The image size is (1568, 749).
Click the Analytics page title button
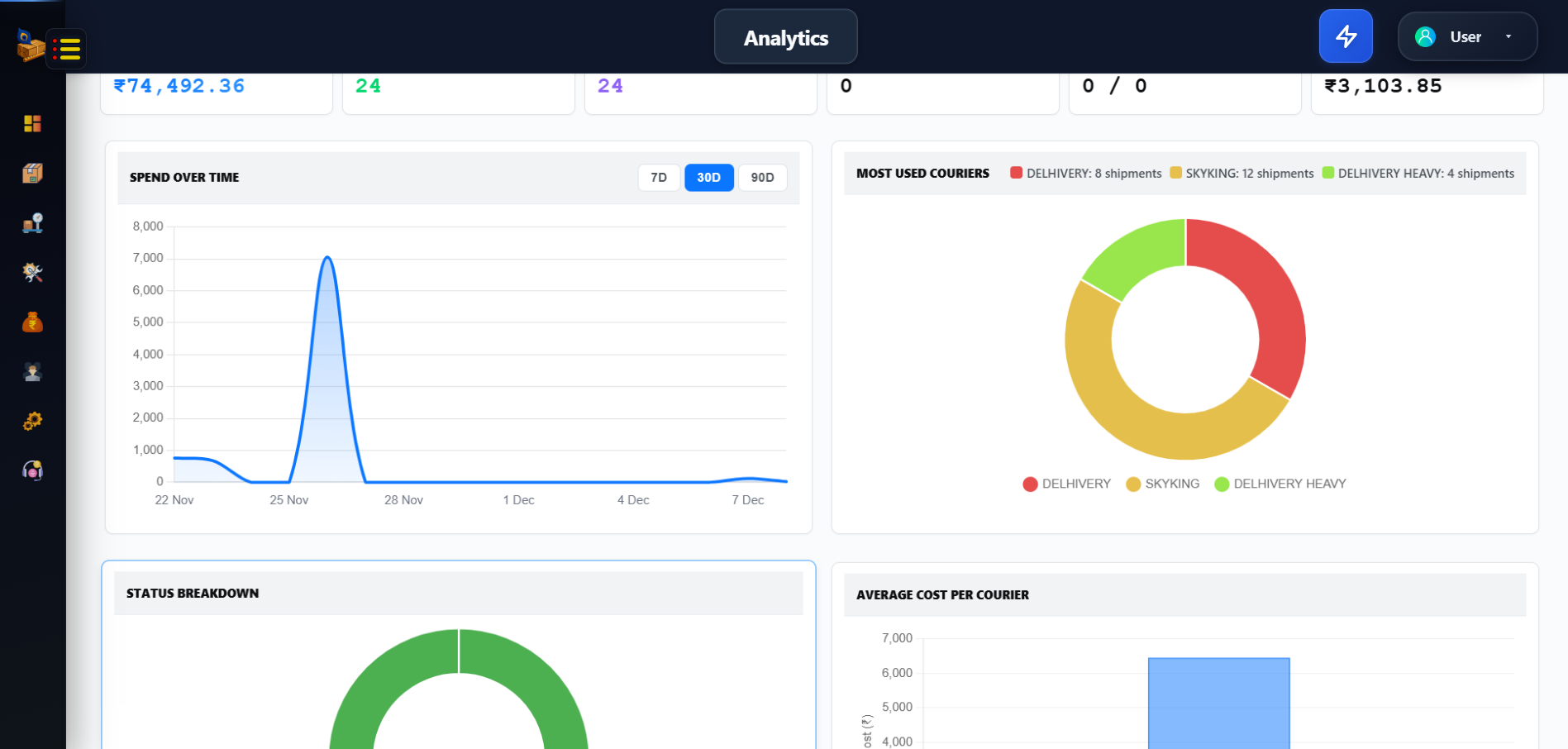(785, 37)
